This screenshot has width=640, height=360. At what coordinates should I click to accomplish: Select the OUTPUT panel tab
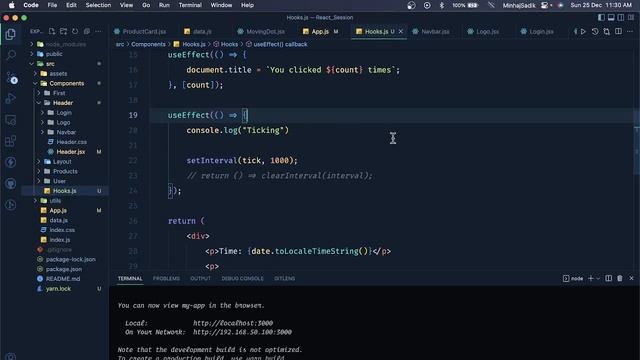(x=200, y=278)
